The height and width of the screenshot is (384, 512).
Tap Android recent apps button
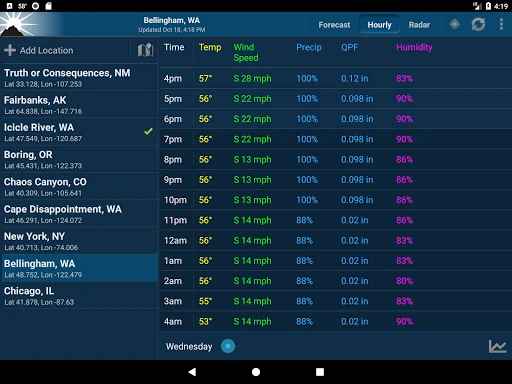point(320,372)
